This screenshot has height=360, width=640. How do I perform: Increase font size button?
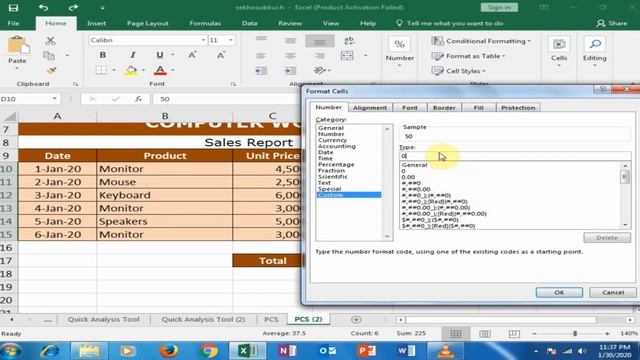(192, 55)
